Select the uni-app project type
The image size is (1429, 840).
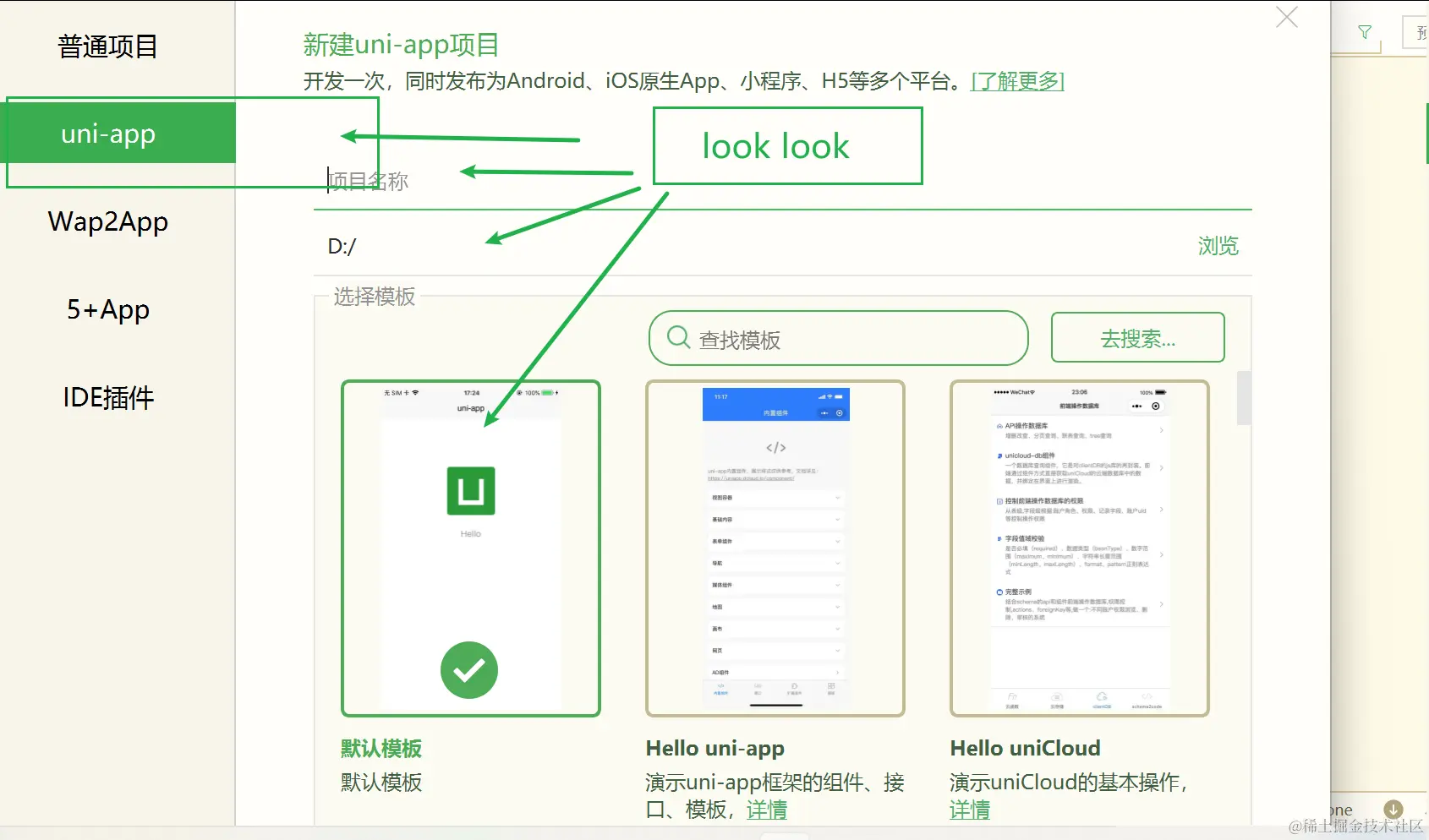tap(107, 133)
